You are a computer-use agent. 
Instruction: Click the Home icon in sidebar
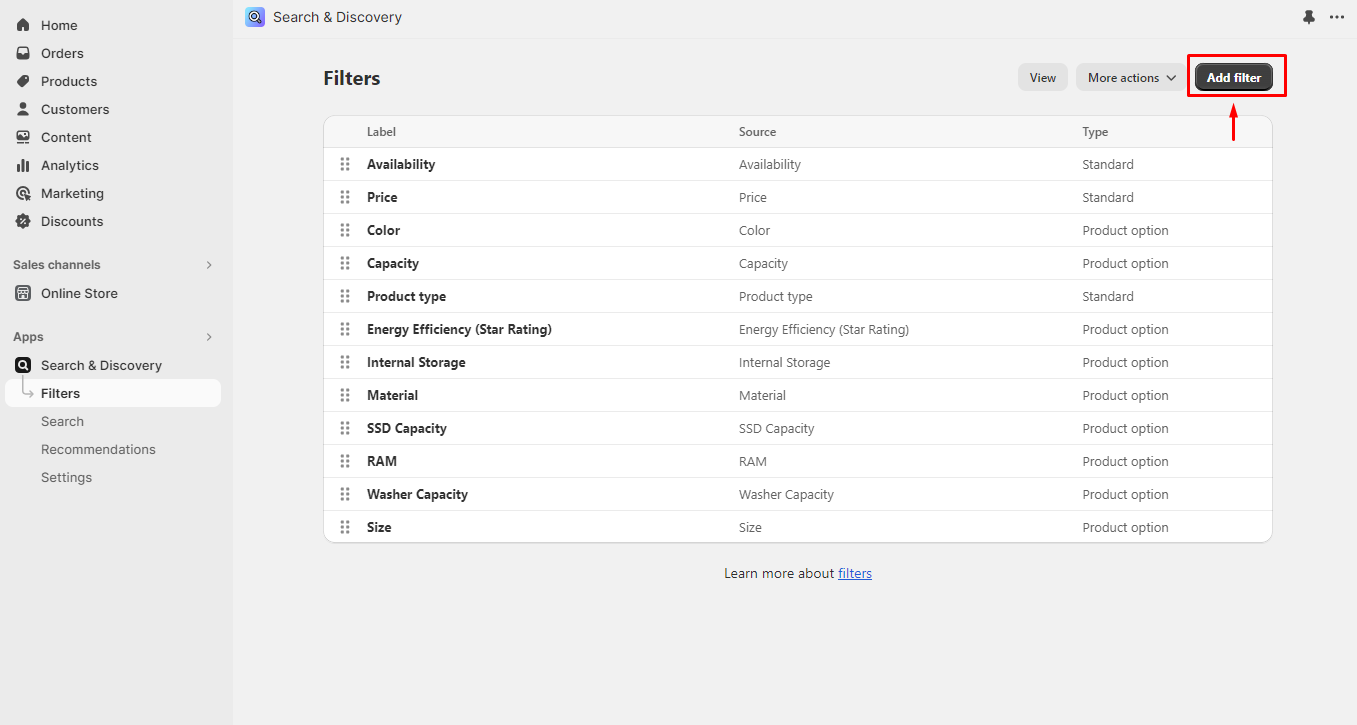pyautogui.click(x=23, y=25)
